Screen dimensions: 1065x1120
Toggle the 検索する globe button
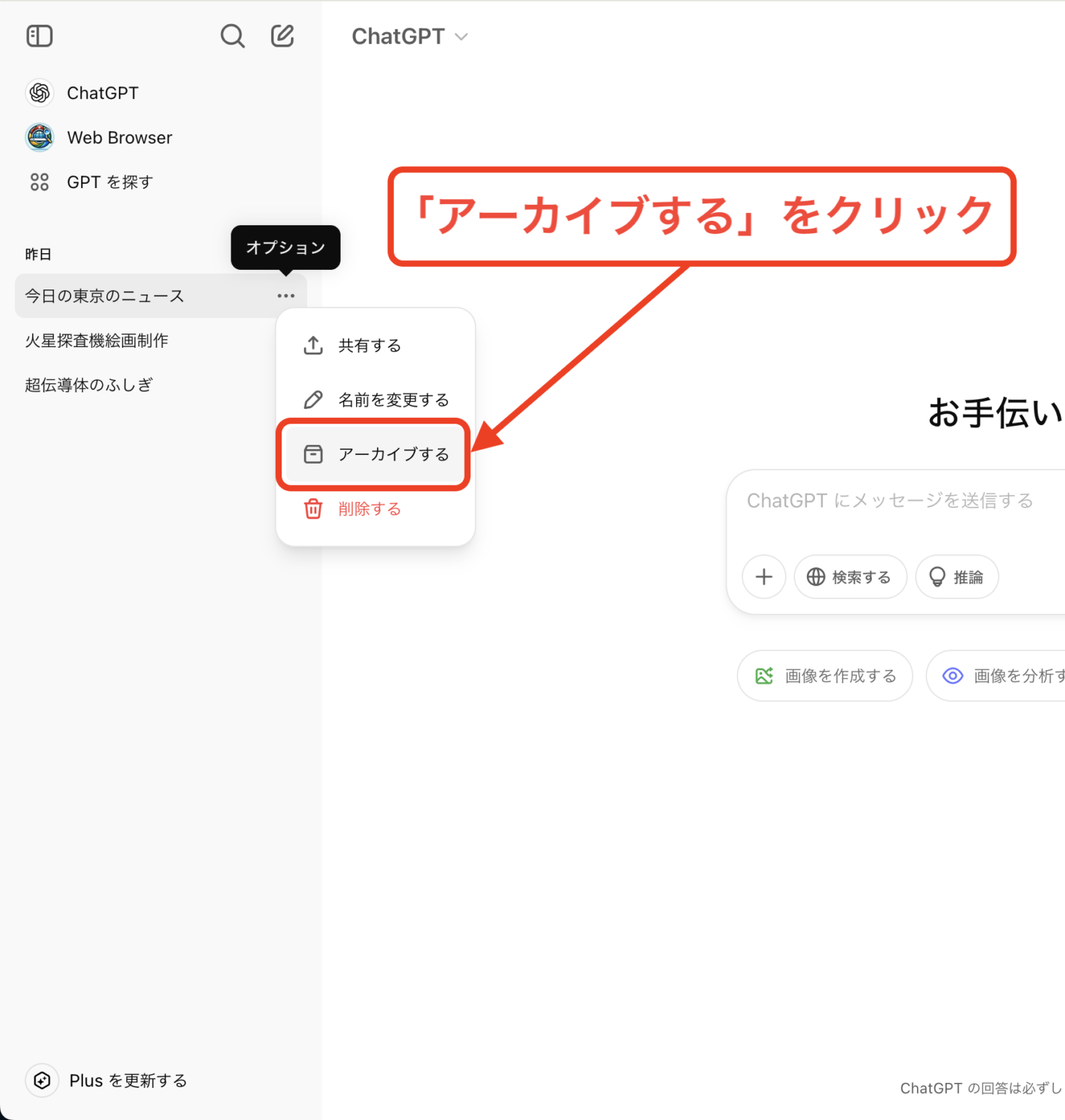850,577
